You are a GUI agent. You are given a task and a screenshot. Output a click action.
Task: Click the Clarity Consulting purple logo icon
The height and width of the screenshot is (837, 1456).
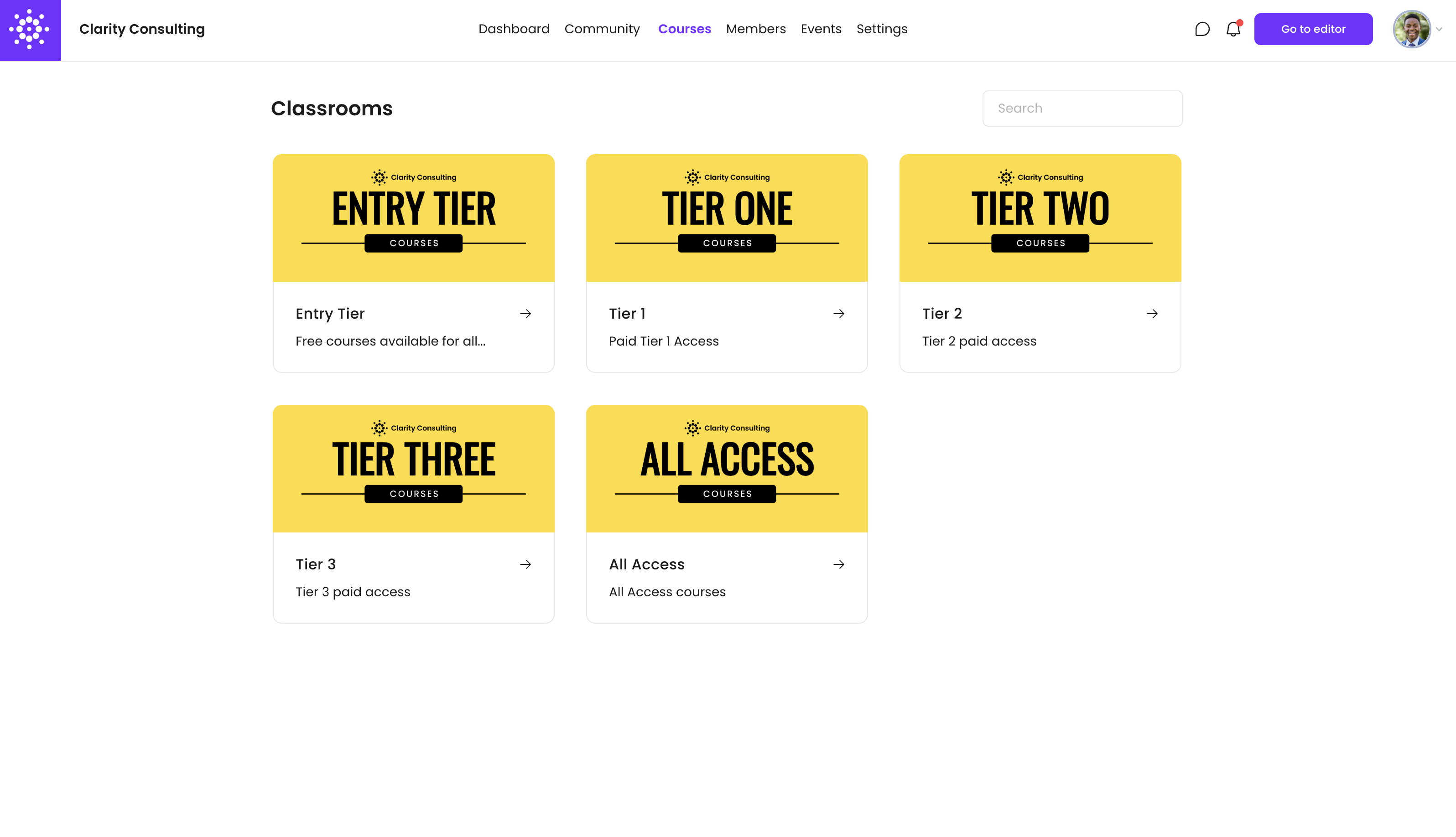pos(30,30)
